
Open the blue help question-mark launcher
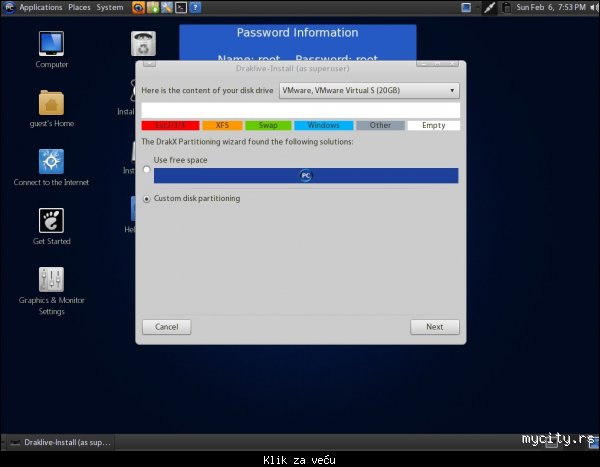pyautogui.click(x=195, y=7)
